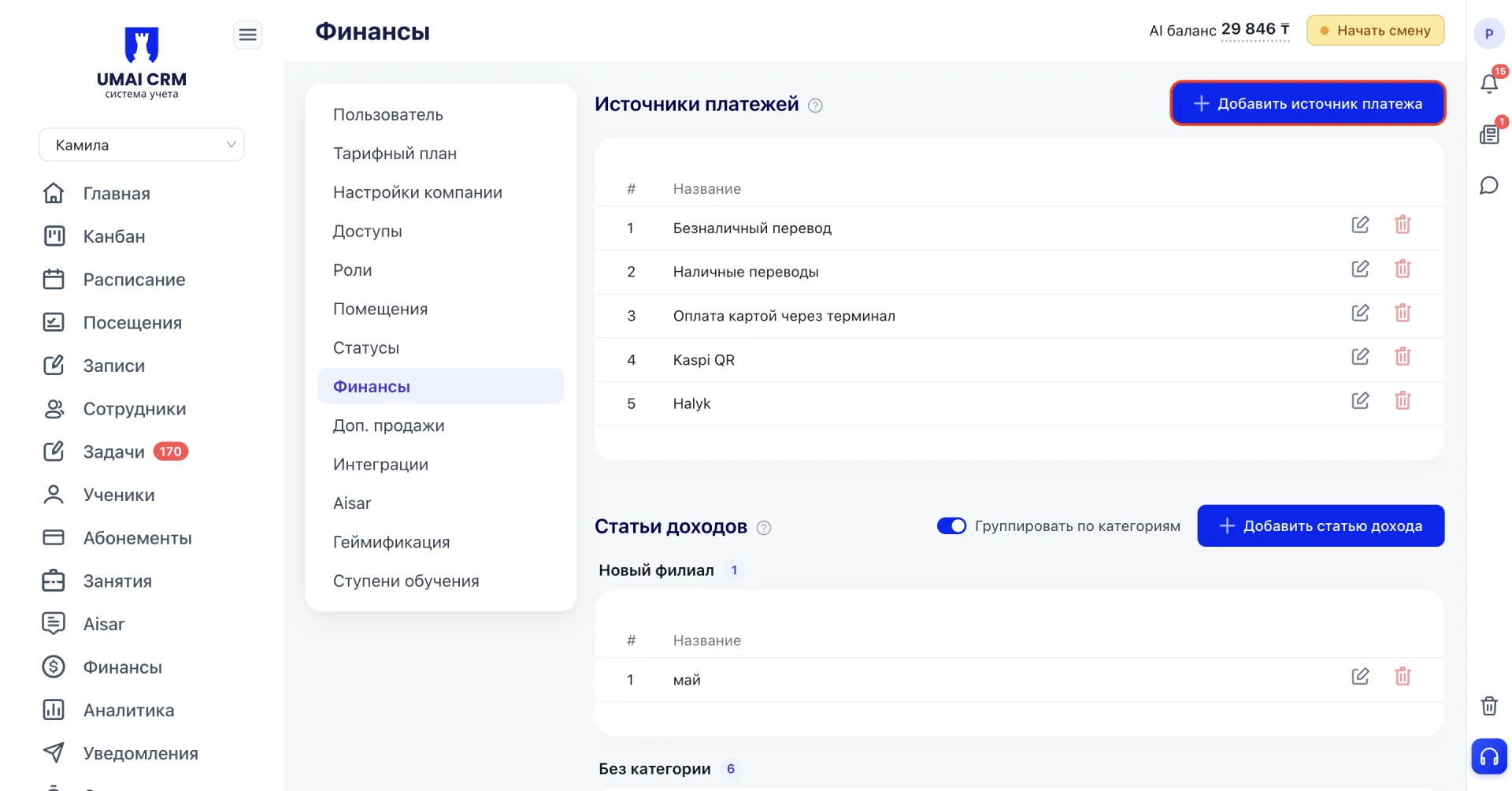Select Доступы settings tab

(x=441, y=231)
